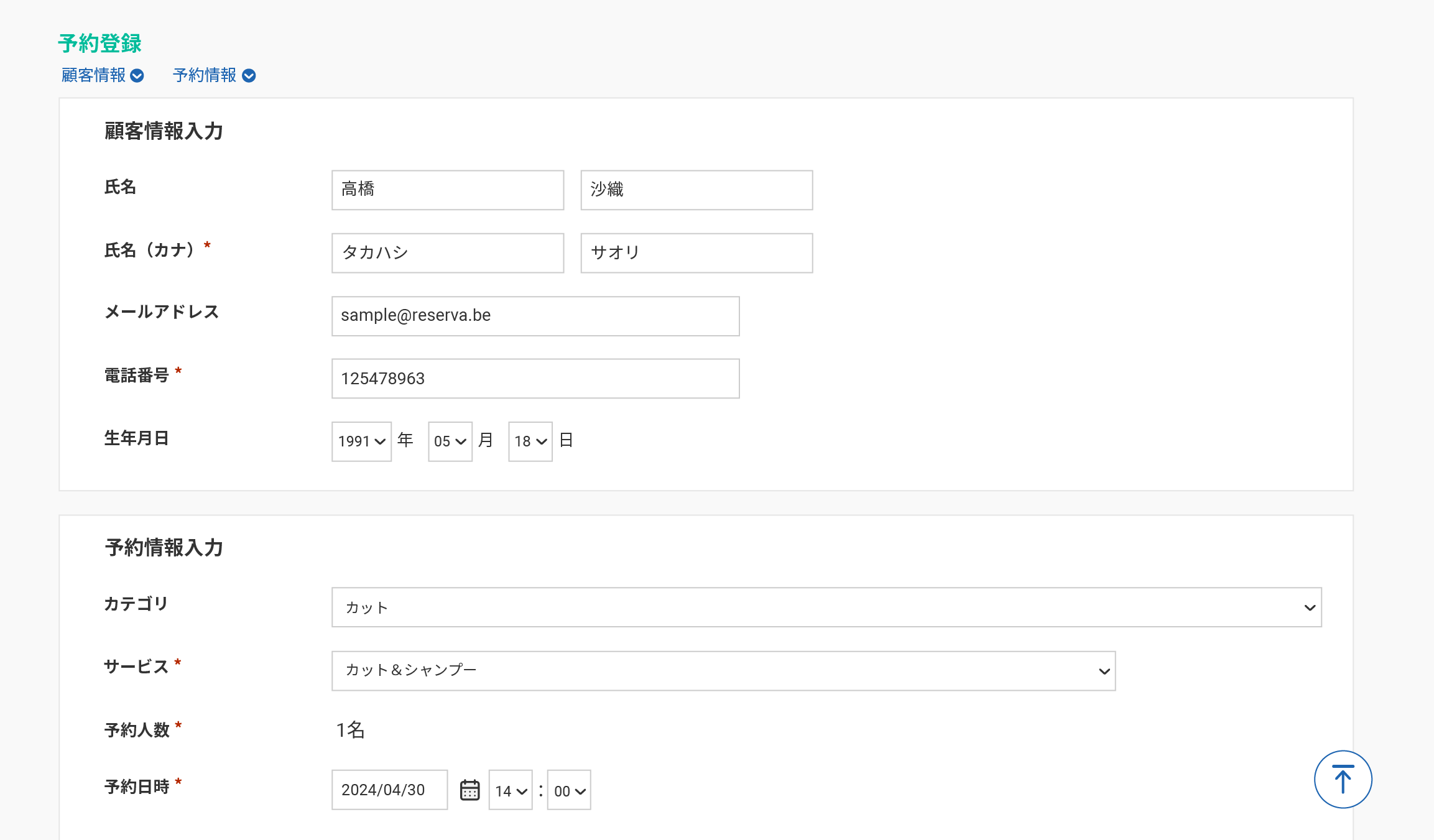The width and height of the screenshot is (1434, 840).
Task: Click the scroll-to-top arrow button
Action: click(x=1343, y=780)
